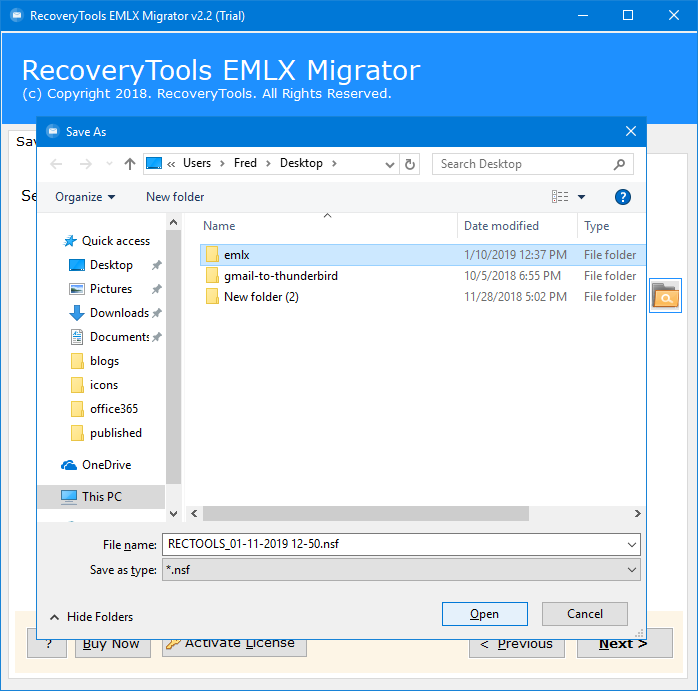Click pin icon beside Desktop
The image size is (698, 691).
tap(156, 265)
